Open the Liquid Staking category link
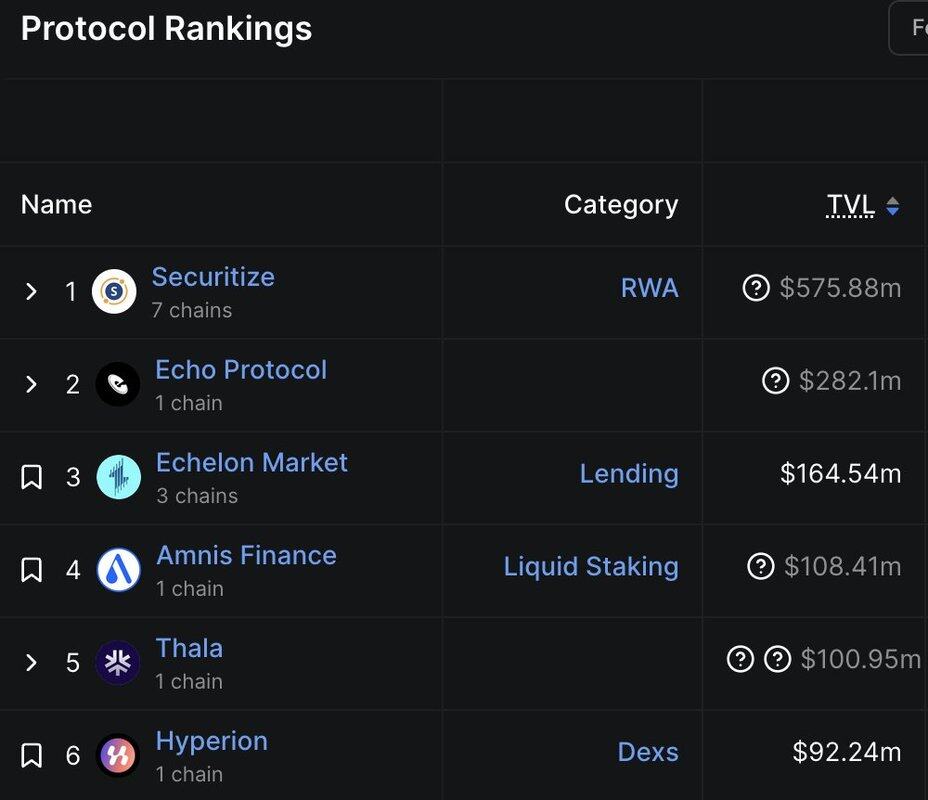This screenshot has height=800, width=928. (x=590, y=567)
